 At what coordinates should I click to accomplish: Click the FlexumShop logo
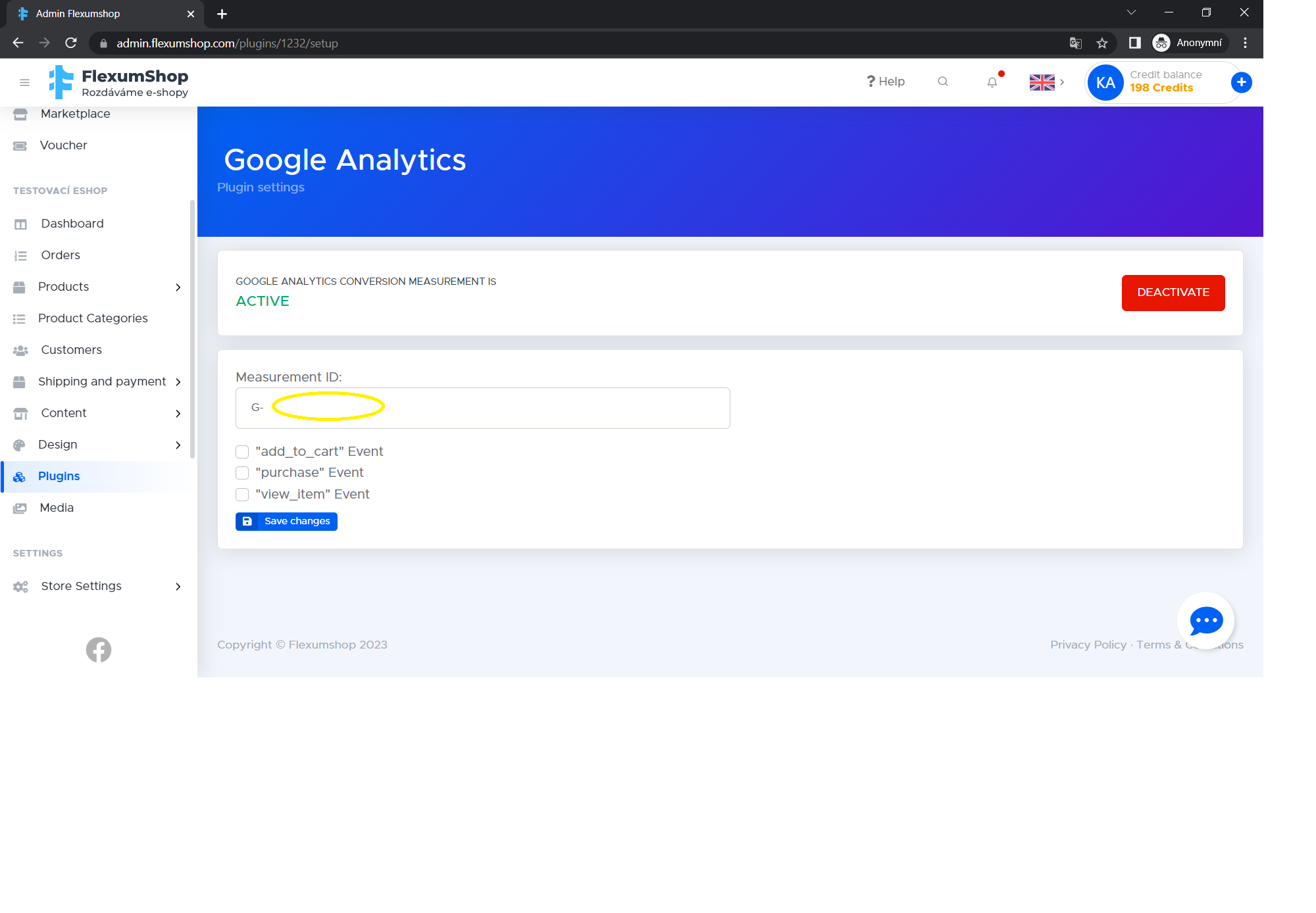tap(118, 82)
